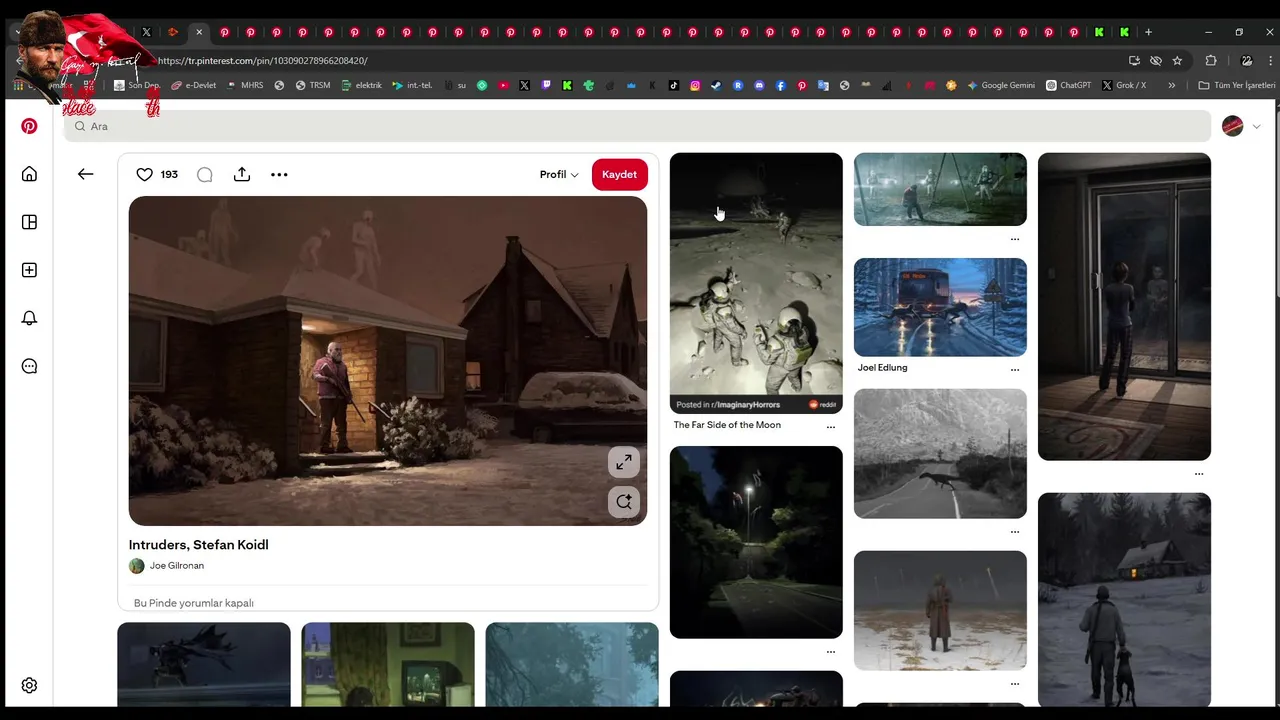Open the browser extensions puzzle icon
This screenshot has height=720, width=1280.
pyautogui.click(x=1211, y=61)
